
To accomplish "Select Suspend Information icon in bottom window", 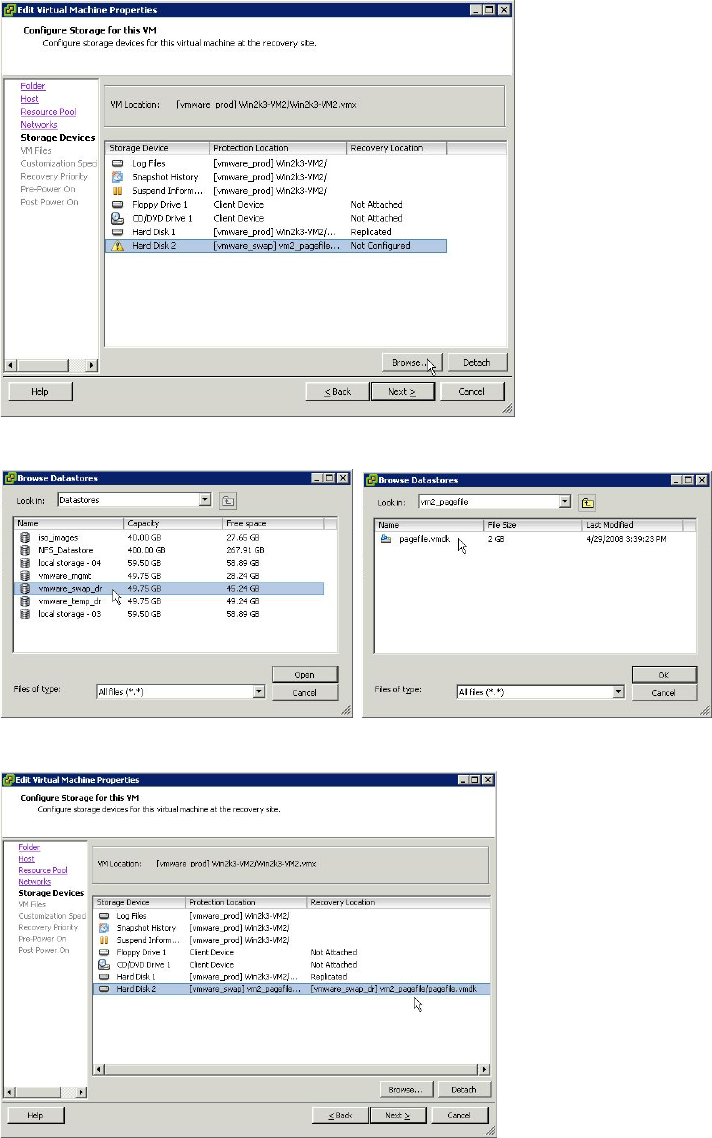I will point(104,940).
